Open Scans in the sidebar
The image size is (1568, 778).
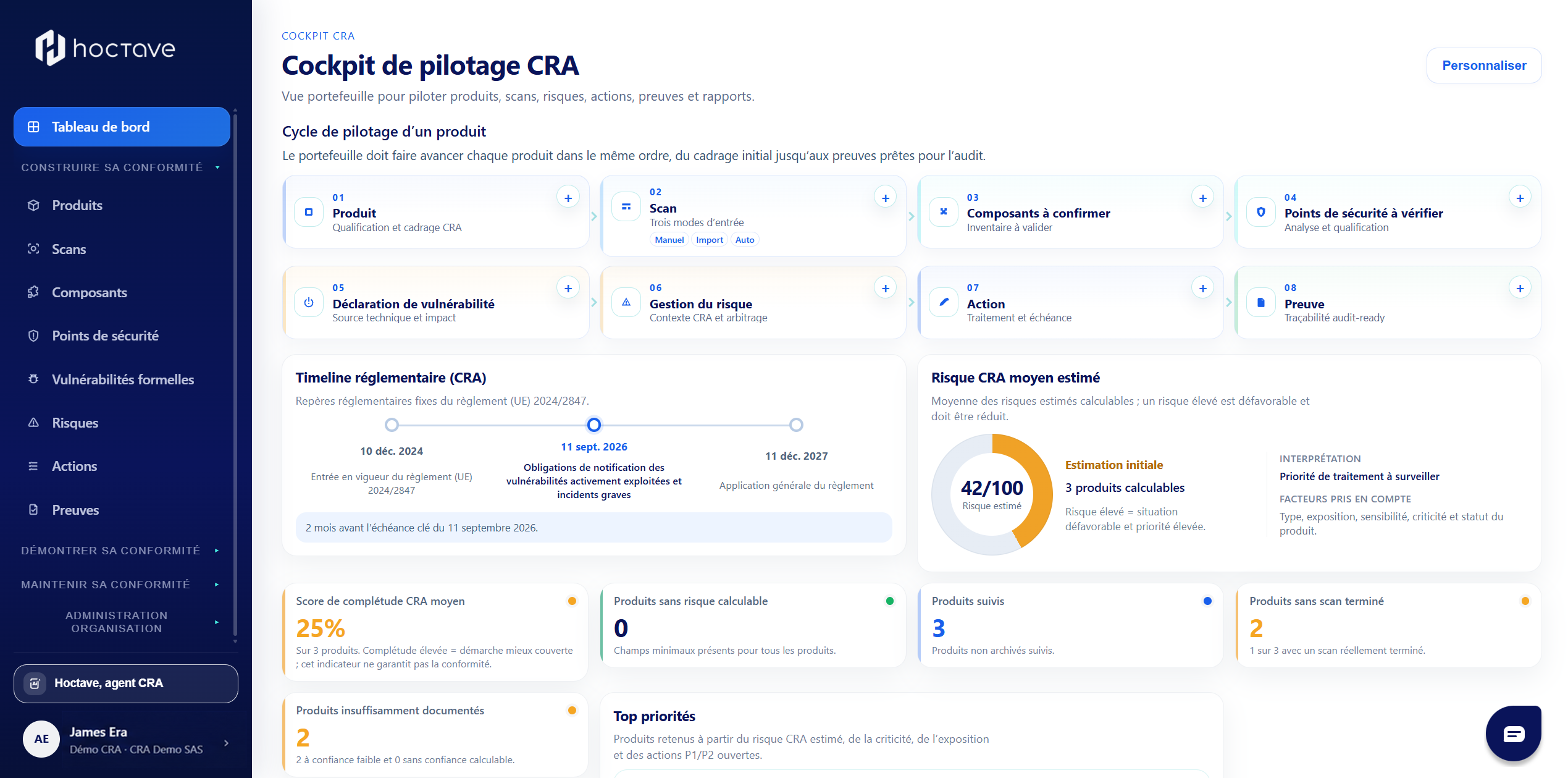[122, 249]
